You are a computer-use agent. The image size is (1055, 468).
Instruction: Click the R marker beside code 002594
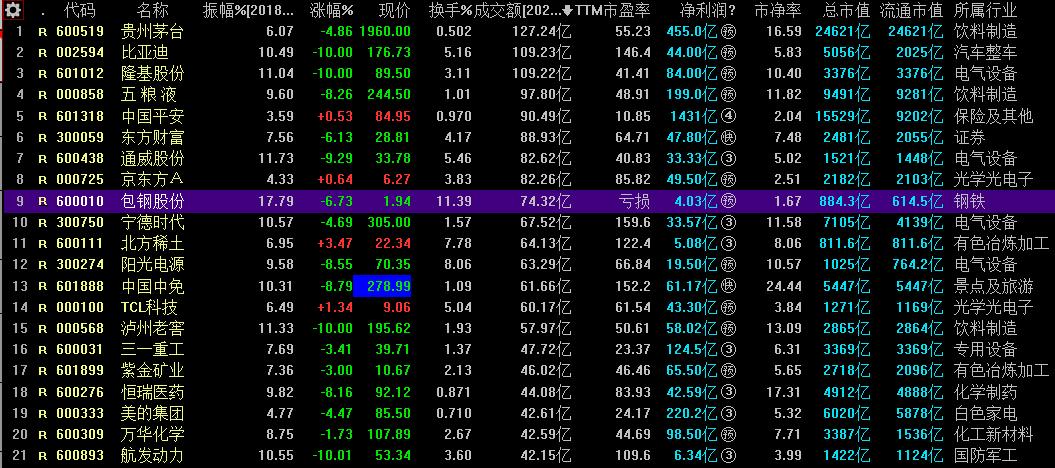tap(43, 53)
